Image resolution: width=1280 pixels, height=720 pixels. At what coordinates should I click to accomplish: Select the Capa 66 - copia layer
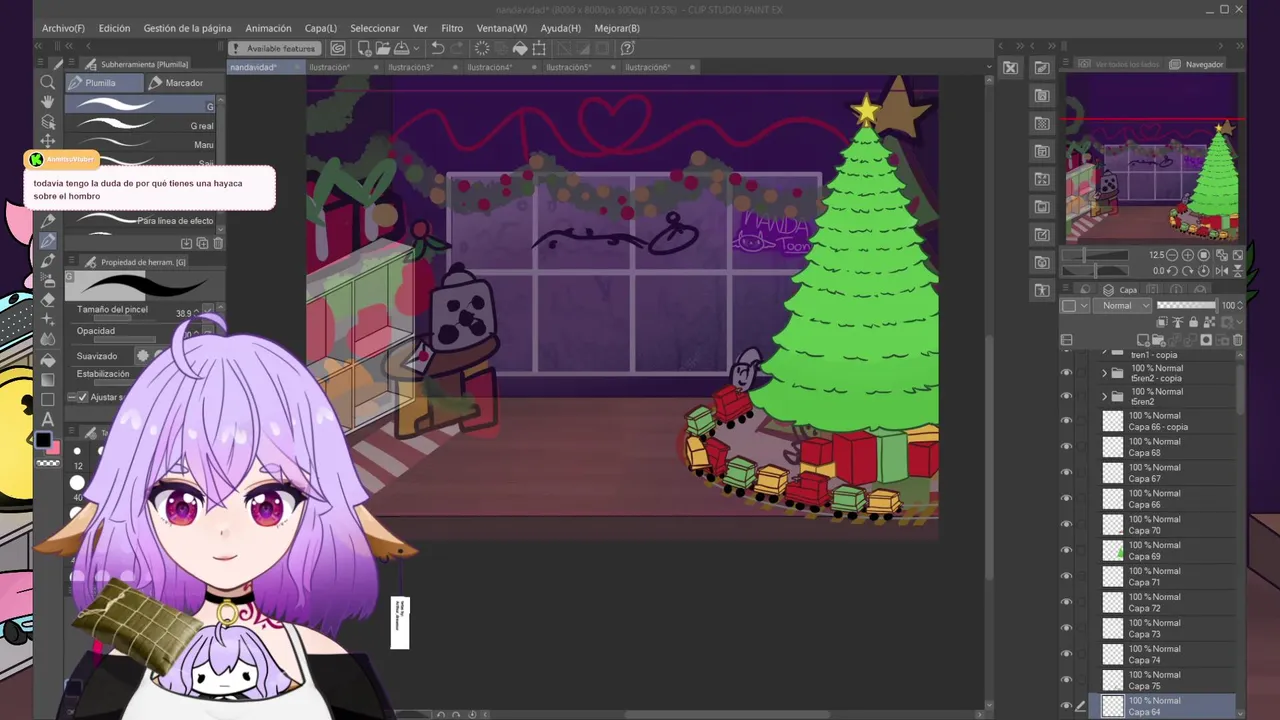1166,421
